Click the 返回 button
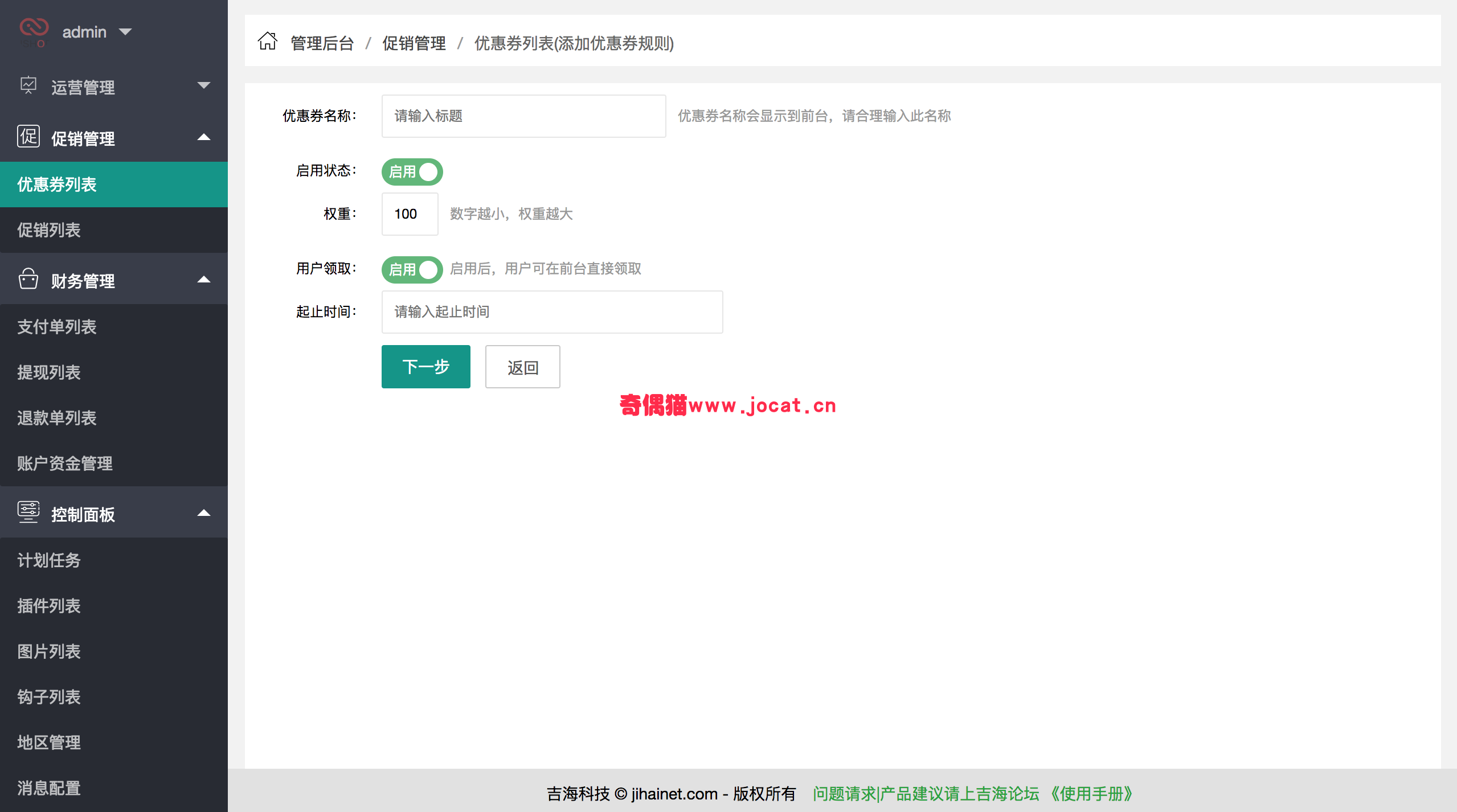Viewport: 1457px width, 812px height. [523, 367]
